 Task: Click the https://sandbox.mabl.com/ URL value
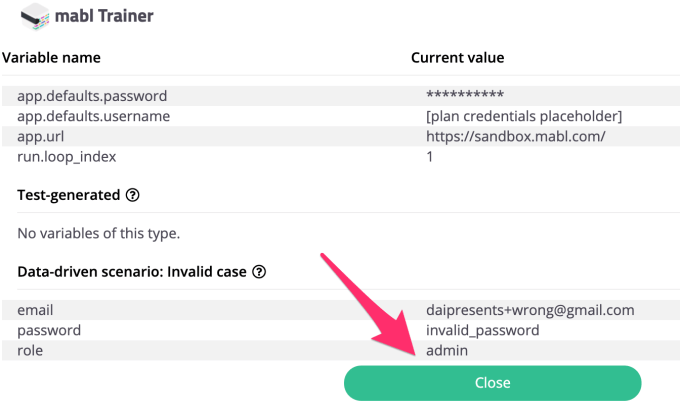coord(516,136)
